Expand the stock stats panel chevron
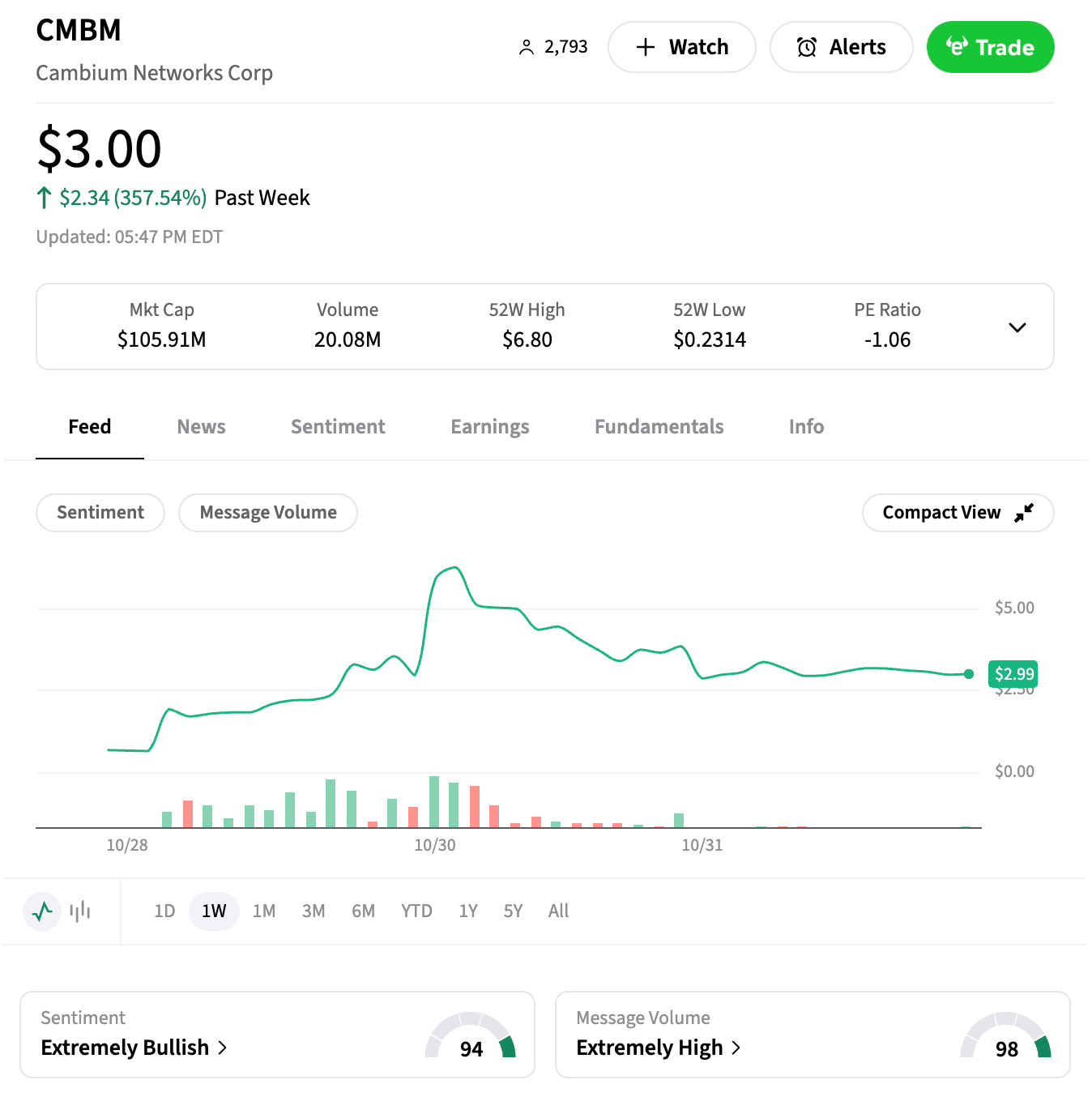 tap(1017, 327)
